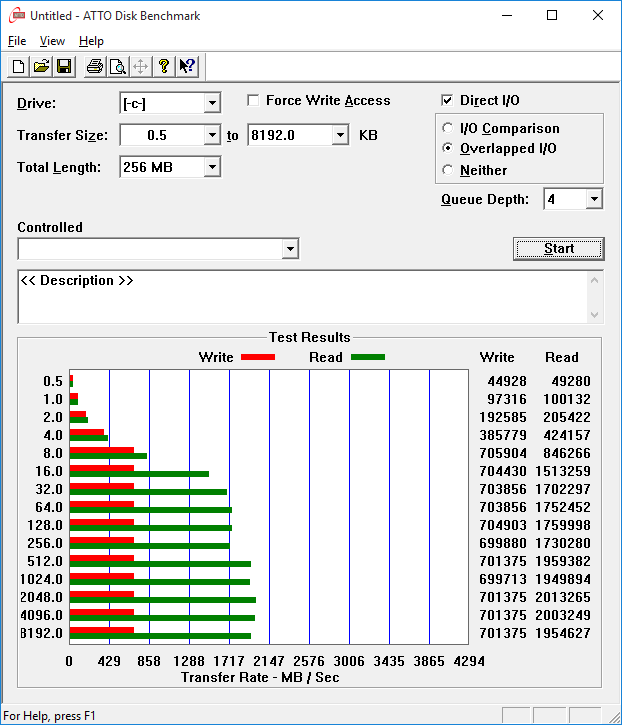Screen dimensions: 622x725
Task: Open the Help menu
Action: [x=91, y=41]
